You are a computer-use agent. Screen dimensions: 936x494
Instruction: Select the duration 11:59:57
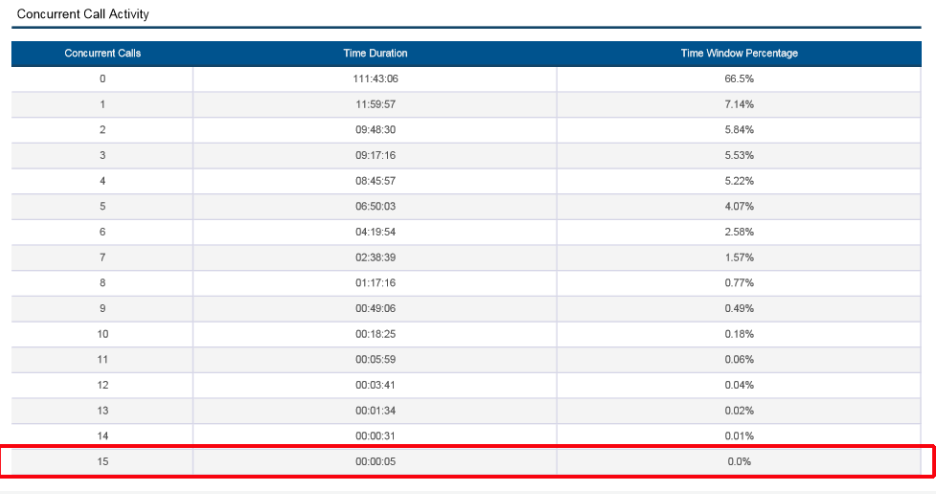(375, 104)
